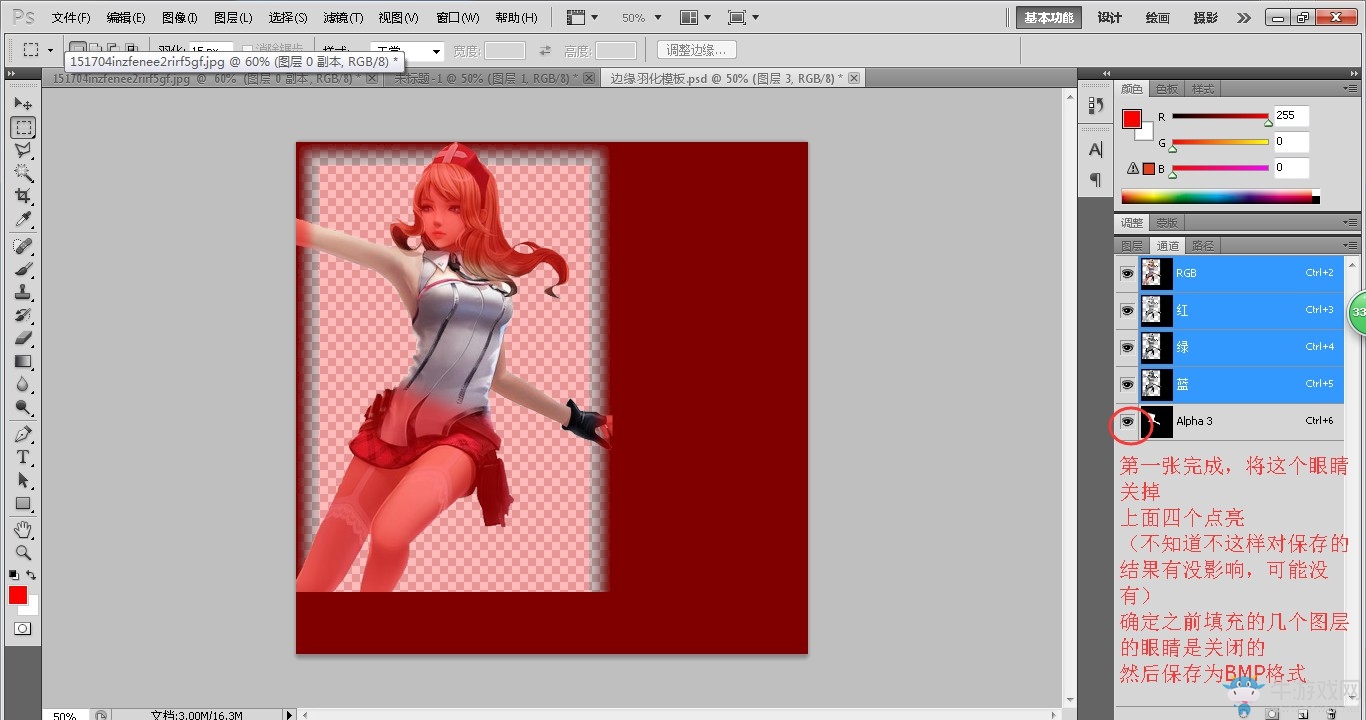The width and height of the screenshot is (1366, 720).
Task: Select the Magic Wand tool
Action: click(x=23, y=173)
